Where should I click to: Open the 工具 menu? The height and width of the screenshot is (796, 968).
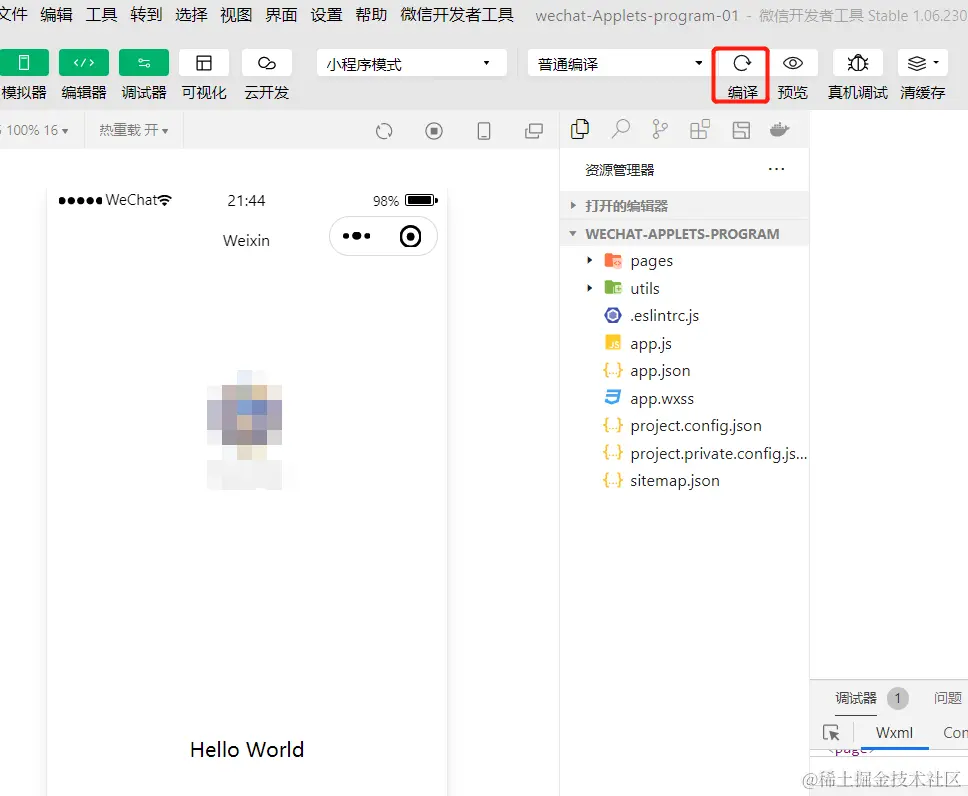(101, 14)
